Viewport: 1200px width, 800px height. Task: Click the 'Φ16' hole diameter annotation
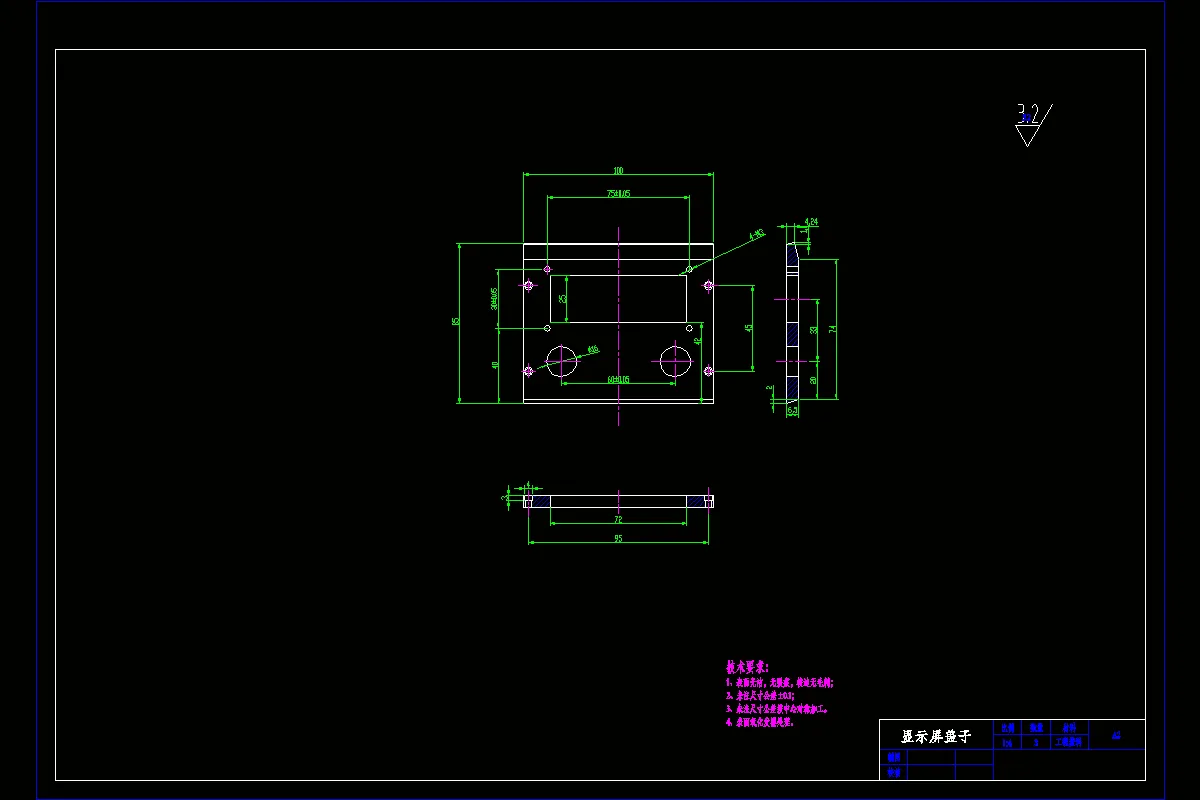pyautogui.click(x=592, y=350)
